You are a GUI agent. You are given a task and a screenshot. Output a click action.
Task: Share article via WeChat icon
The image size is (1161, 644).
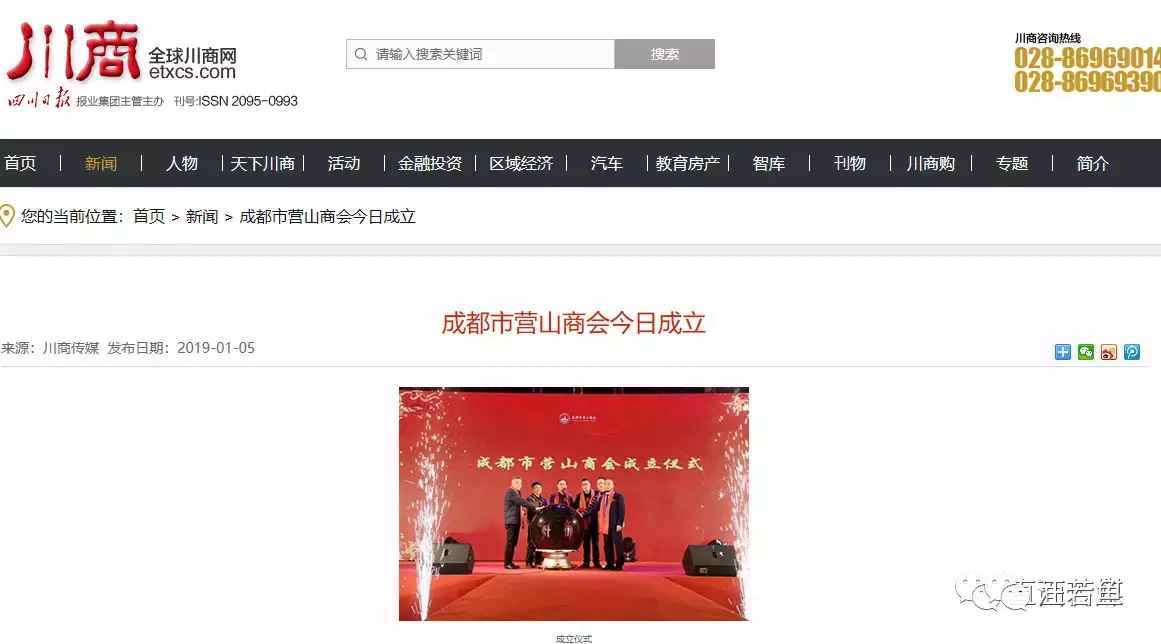click(1085, 352)
